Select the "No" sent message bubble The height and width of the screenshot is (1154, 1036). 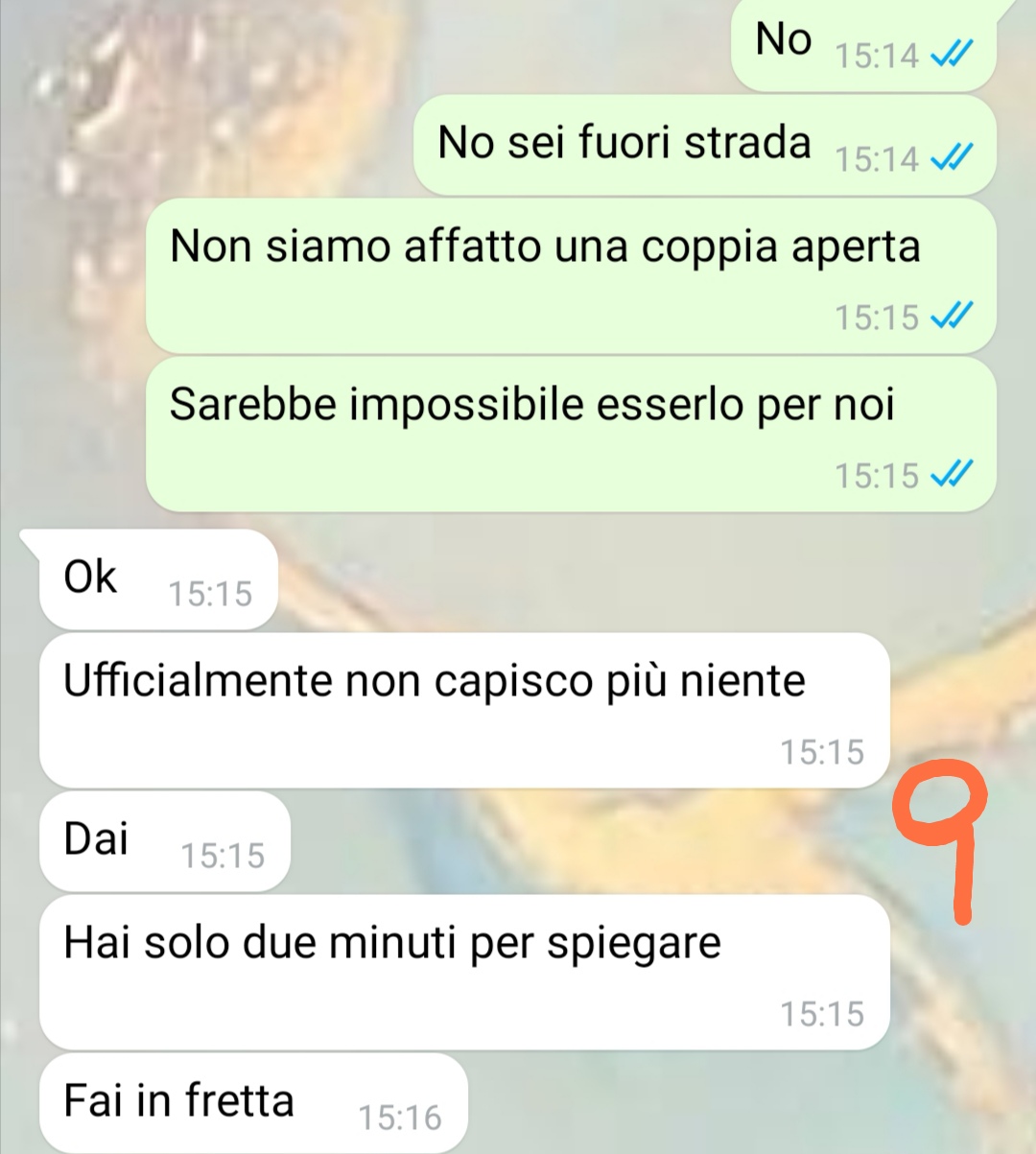(863, 45)
